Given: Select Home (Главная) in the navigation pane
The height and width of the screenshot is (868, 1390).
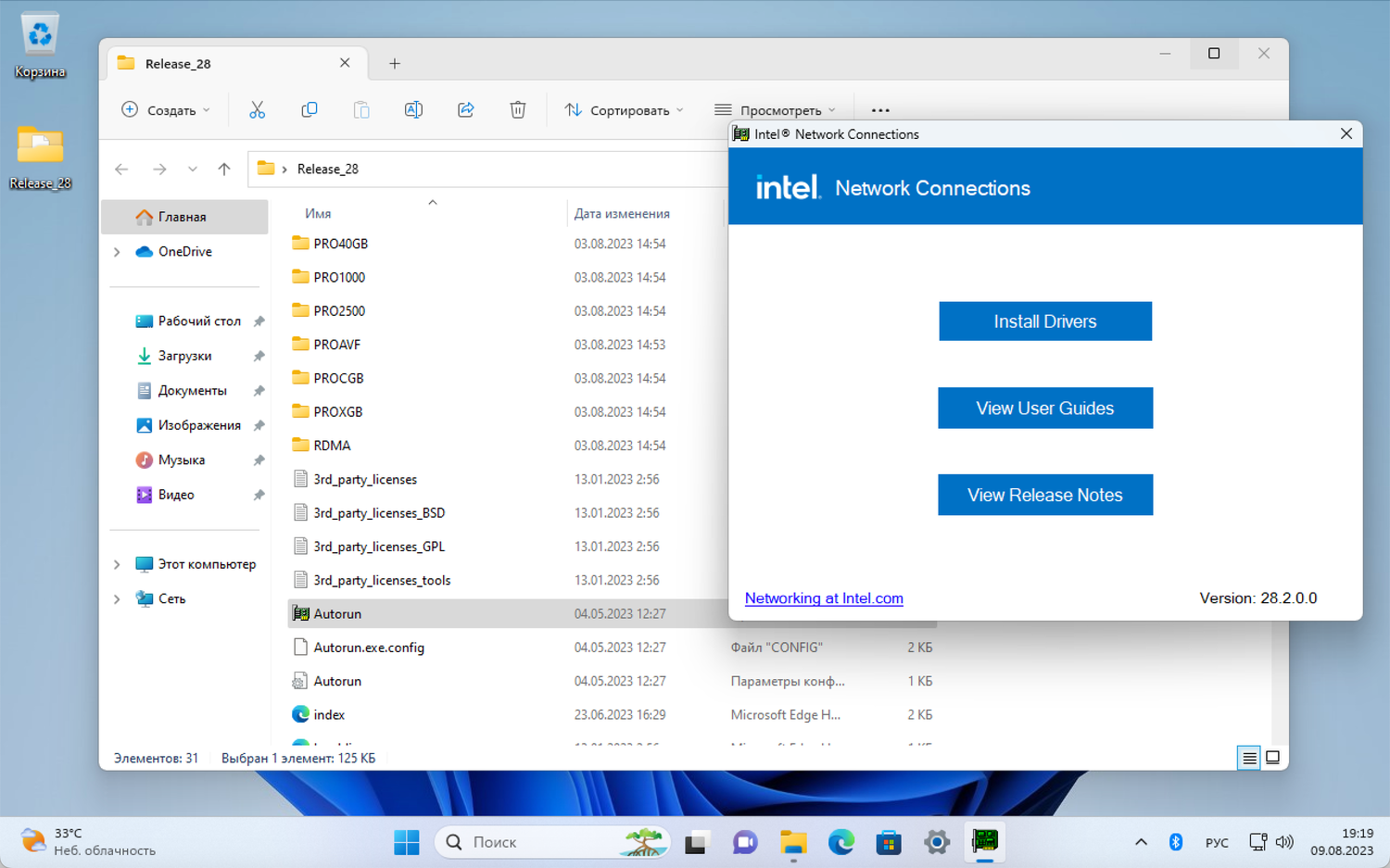Looking at the screenshot, I should 184,217.
